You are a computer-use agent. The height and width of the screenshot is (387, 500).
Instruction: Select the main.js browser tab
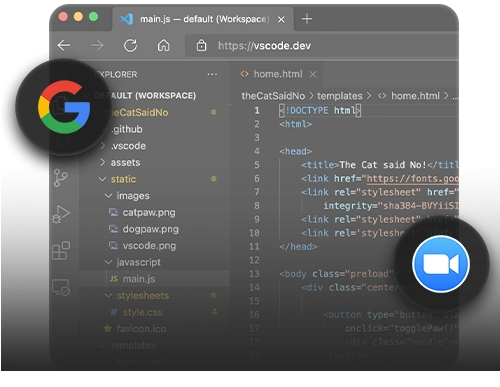tap(203, 19)
